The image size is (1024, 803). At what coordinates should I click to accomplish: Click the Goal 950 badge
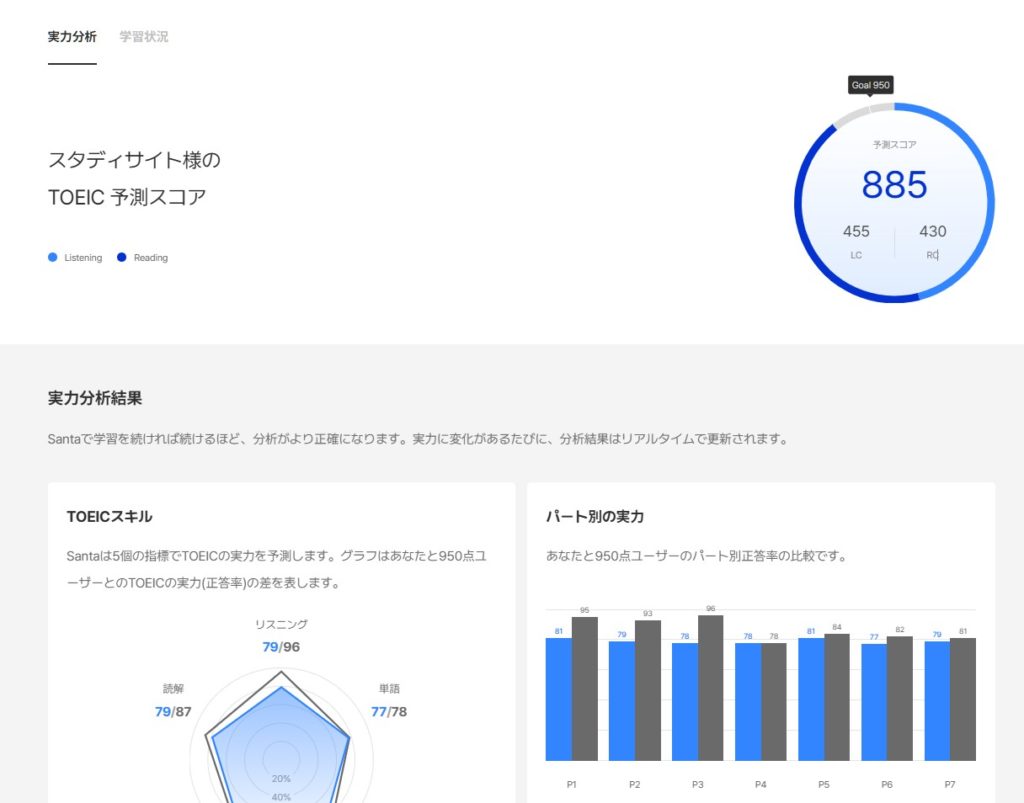[869, 85]
